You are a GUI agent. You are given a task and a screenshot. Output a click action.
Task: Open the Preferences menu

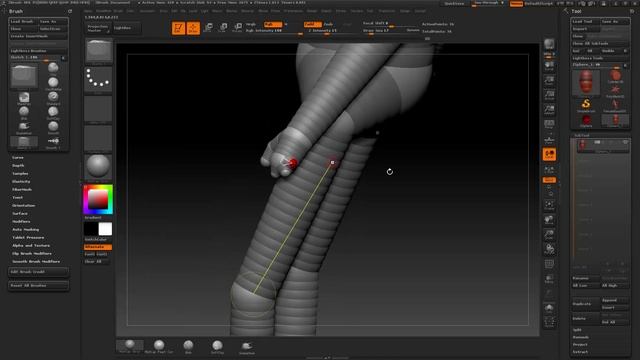point(293,11)
